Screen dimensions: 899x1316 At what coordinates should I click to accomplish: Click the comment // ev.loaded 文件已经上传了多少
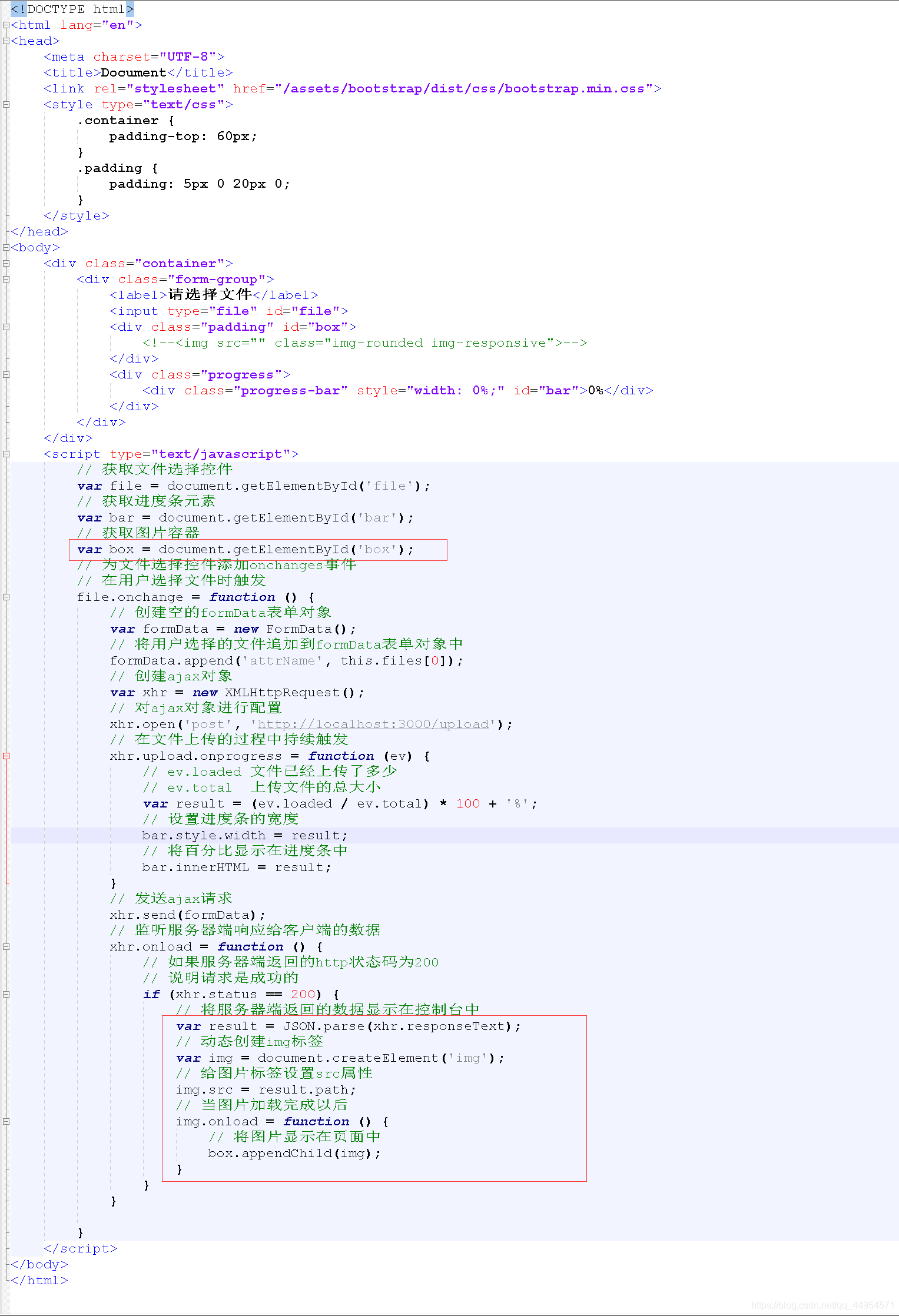(270, 772)
